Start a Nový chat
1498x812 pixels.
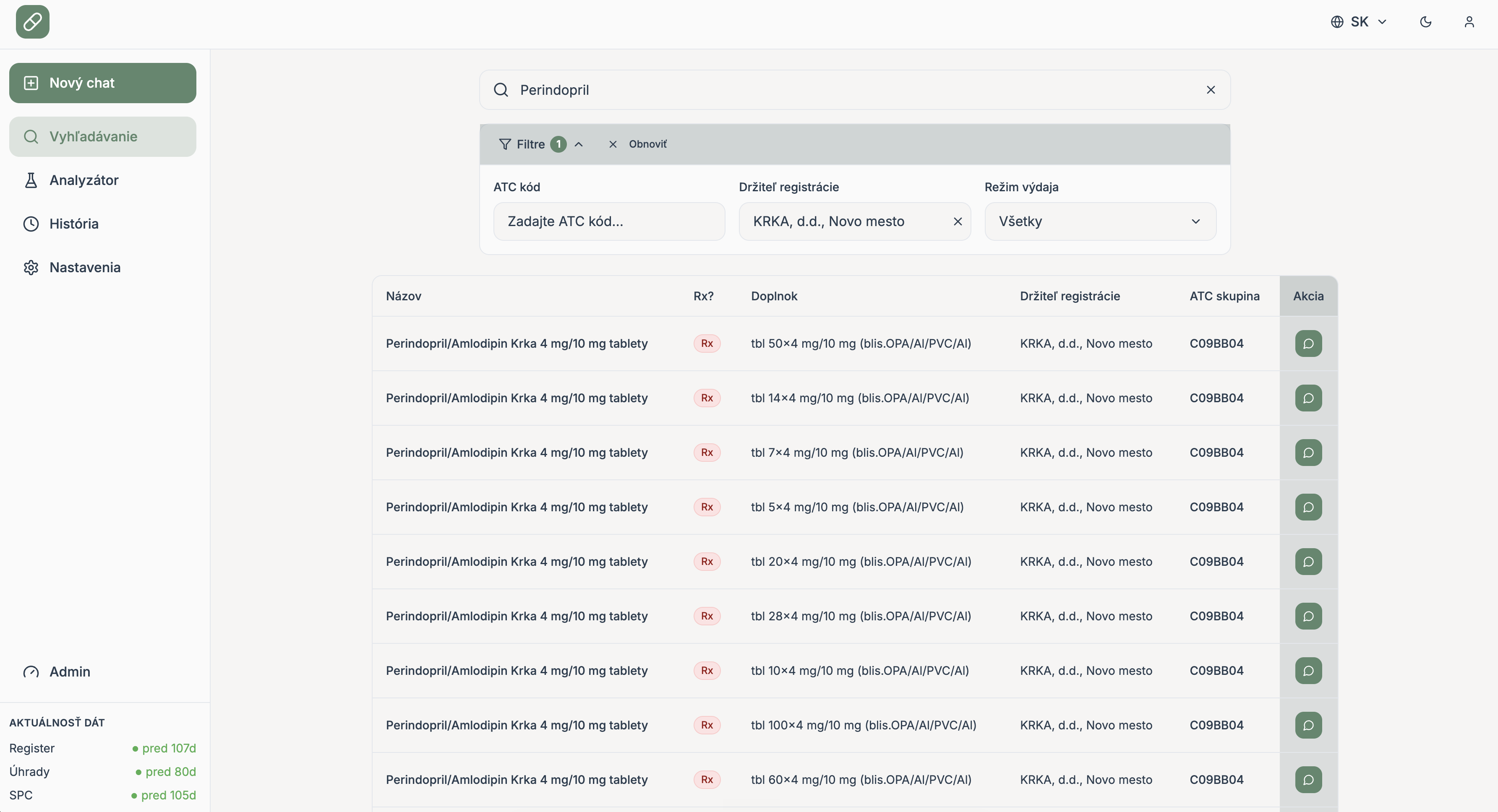click(x=103, y=83)
